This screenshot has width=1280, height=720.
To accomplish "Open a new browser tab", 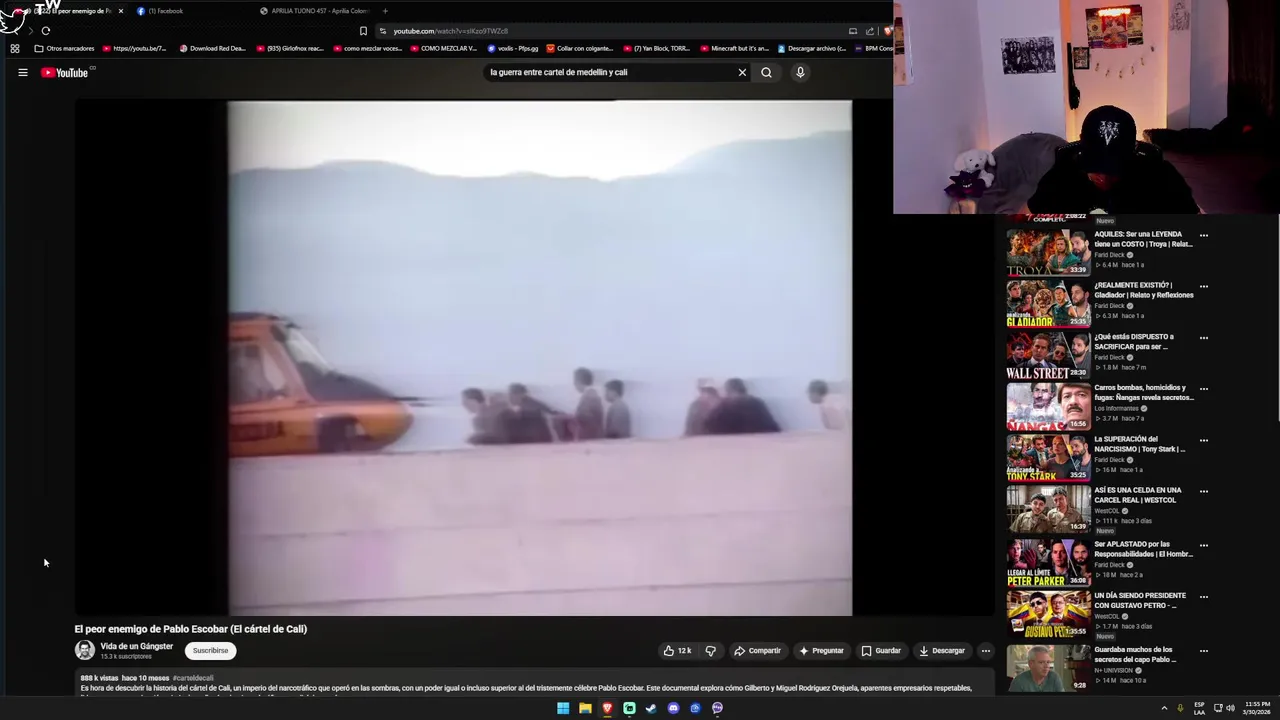I will click(385, 11).
